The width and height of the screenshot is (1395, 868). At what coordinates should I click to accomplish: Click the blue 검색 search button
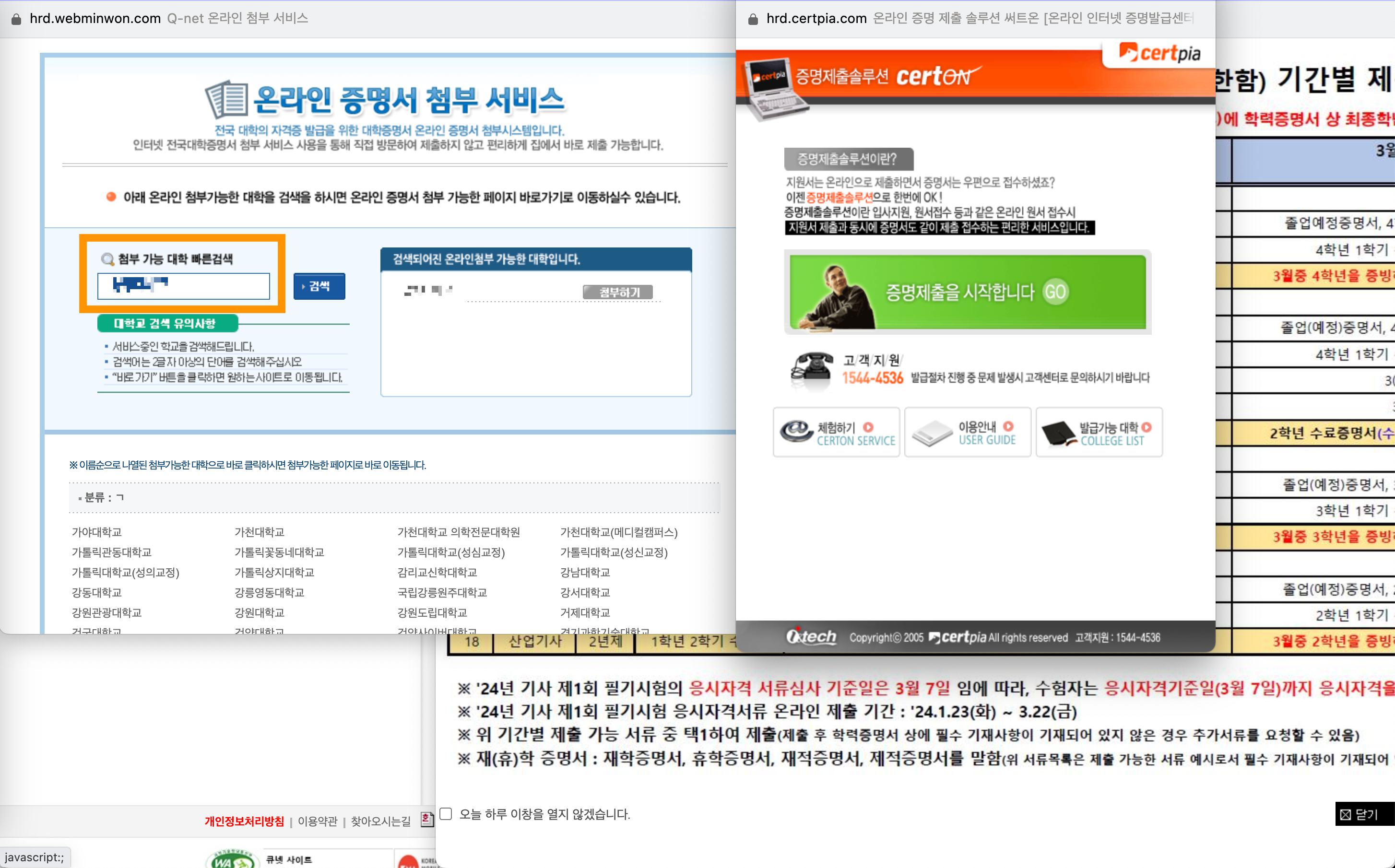319,286
